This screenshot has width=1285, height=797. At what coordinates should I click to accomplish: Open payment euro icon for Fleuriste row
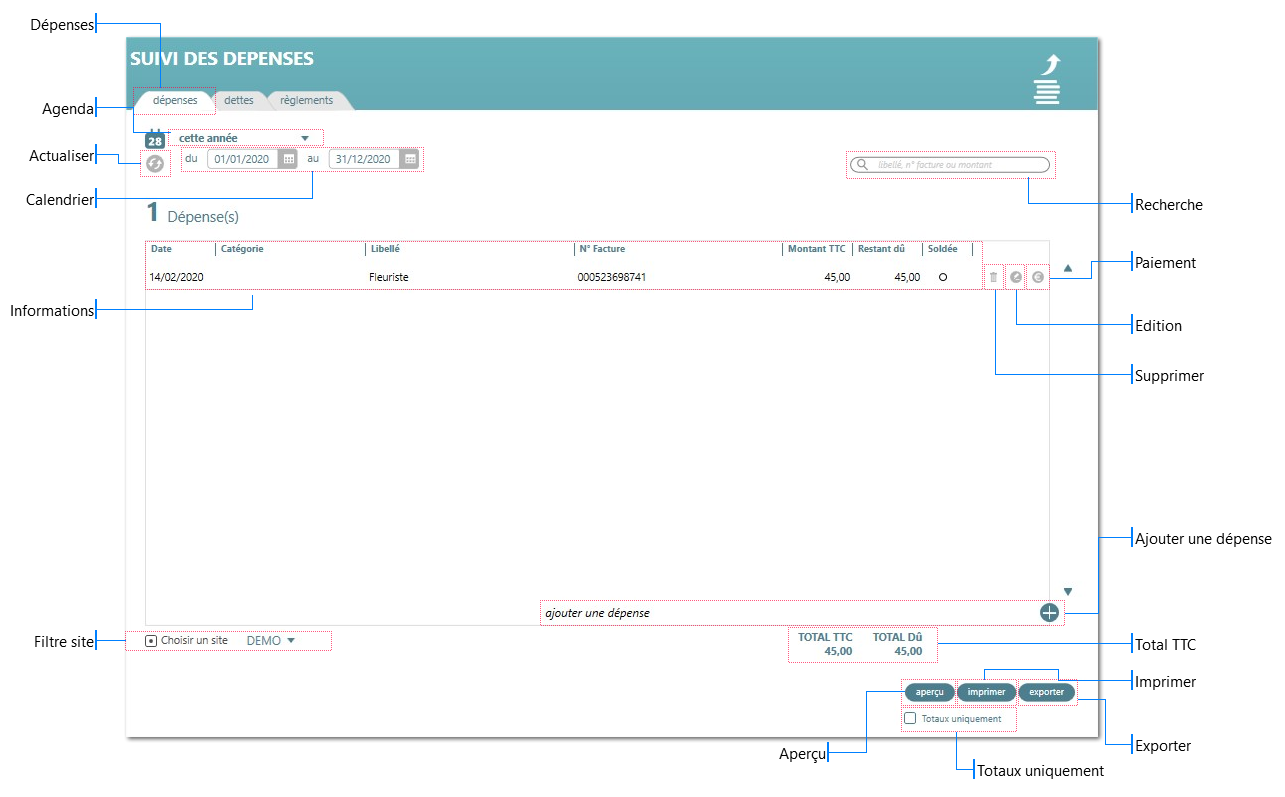pos(1038,277)
